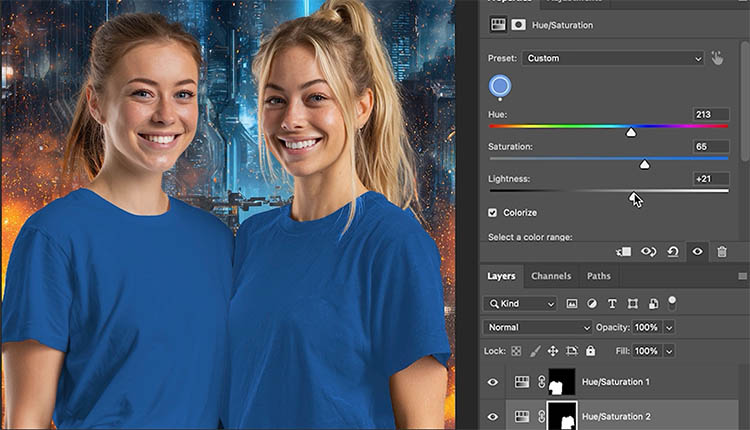Filter layers by smart objects icon

pyautogui.click(x=653, y=304)
